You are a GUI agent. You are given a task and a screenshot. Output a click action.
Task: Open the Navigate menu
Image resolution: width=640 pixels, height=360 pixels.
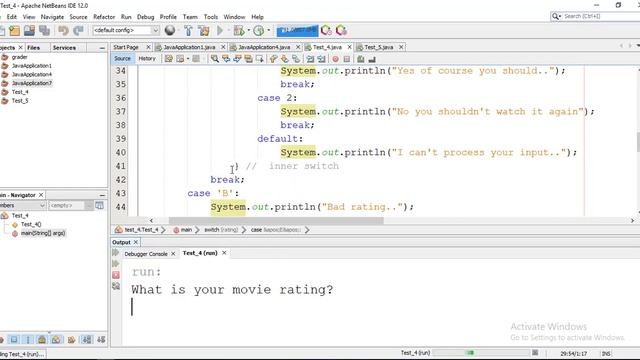pos(52,17)
